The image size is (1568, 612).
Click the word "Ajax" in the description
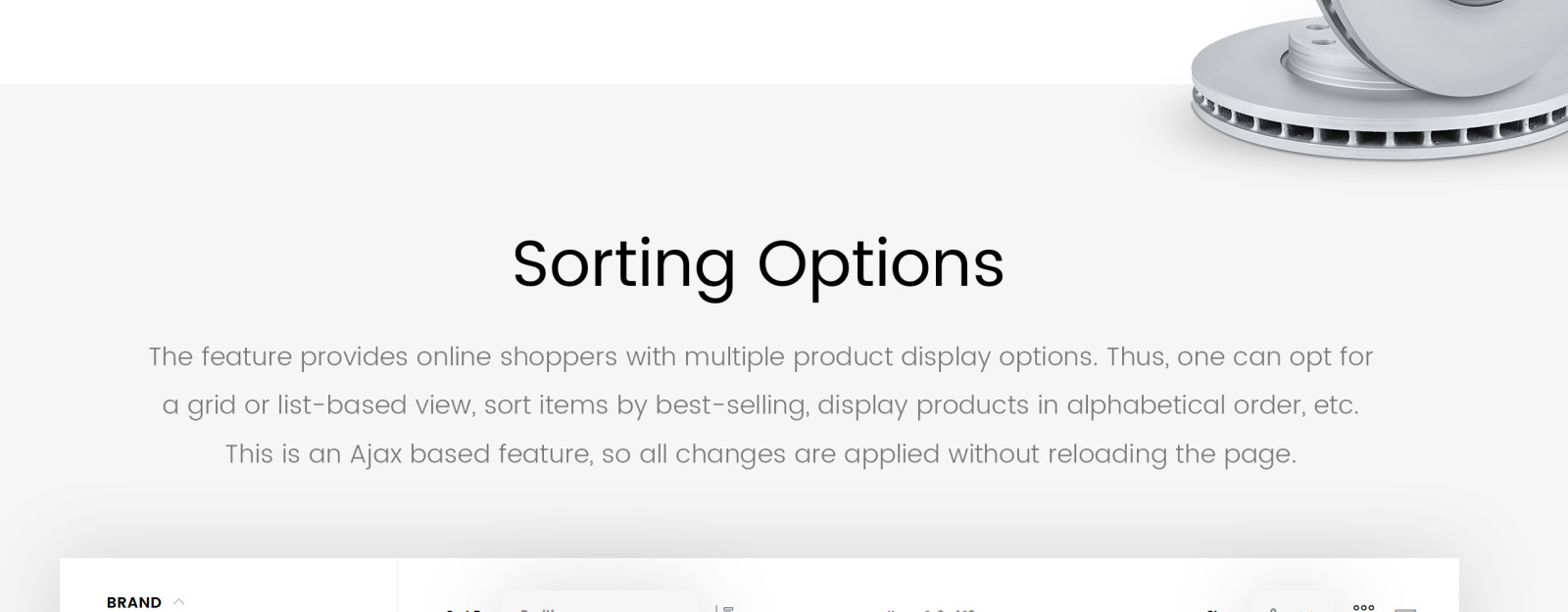(375, 454)
